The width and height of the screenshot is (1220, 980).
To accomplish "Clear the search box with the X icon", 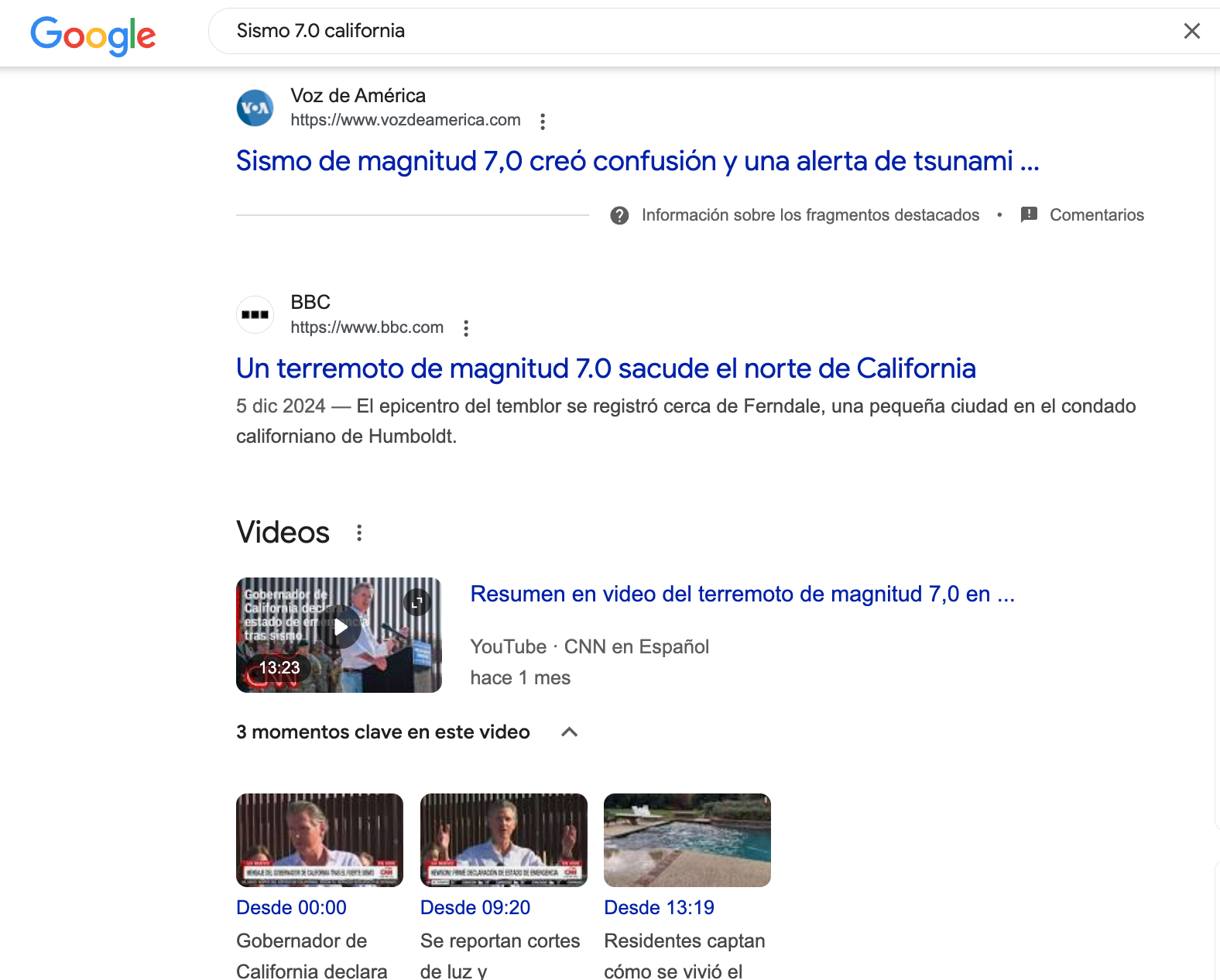I will (x=1191, y=31).
